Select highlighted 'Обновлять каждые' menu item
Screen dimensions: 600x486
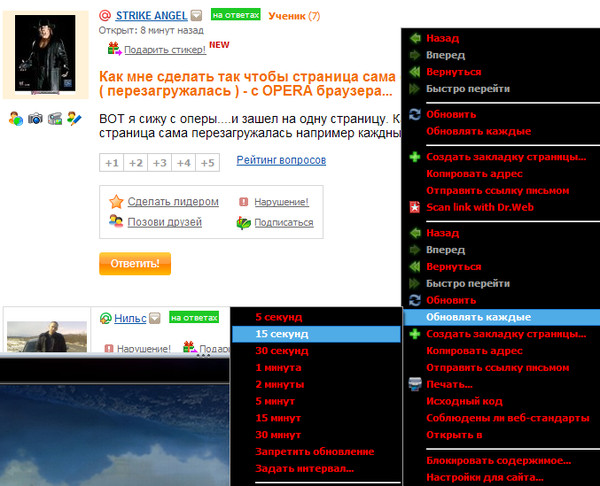coord(502,317)
